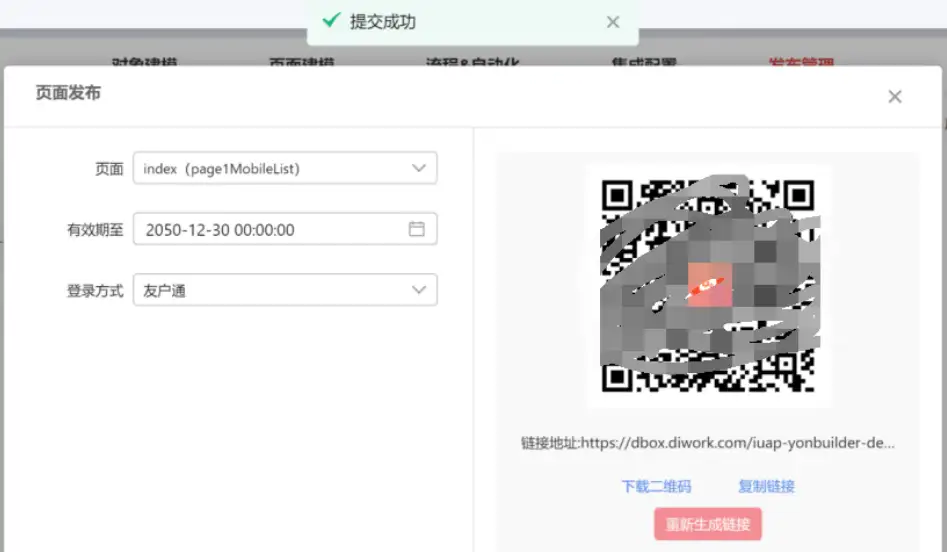
Task: Click the 有效期至 date field
Action: pos(285,229)
